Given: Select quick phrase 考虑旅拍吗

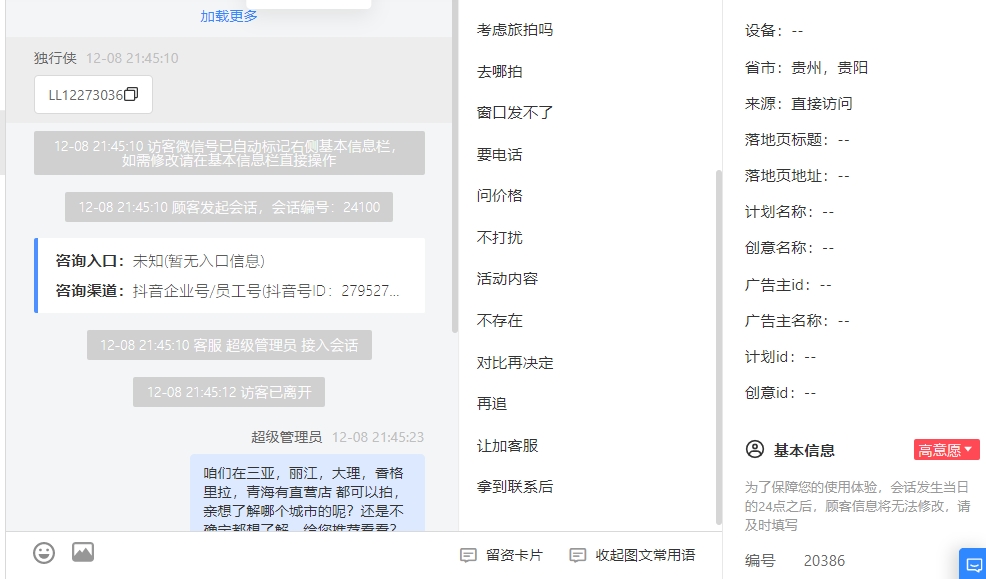Looking at the screenshot, I should 515,30.
